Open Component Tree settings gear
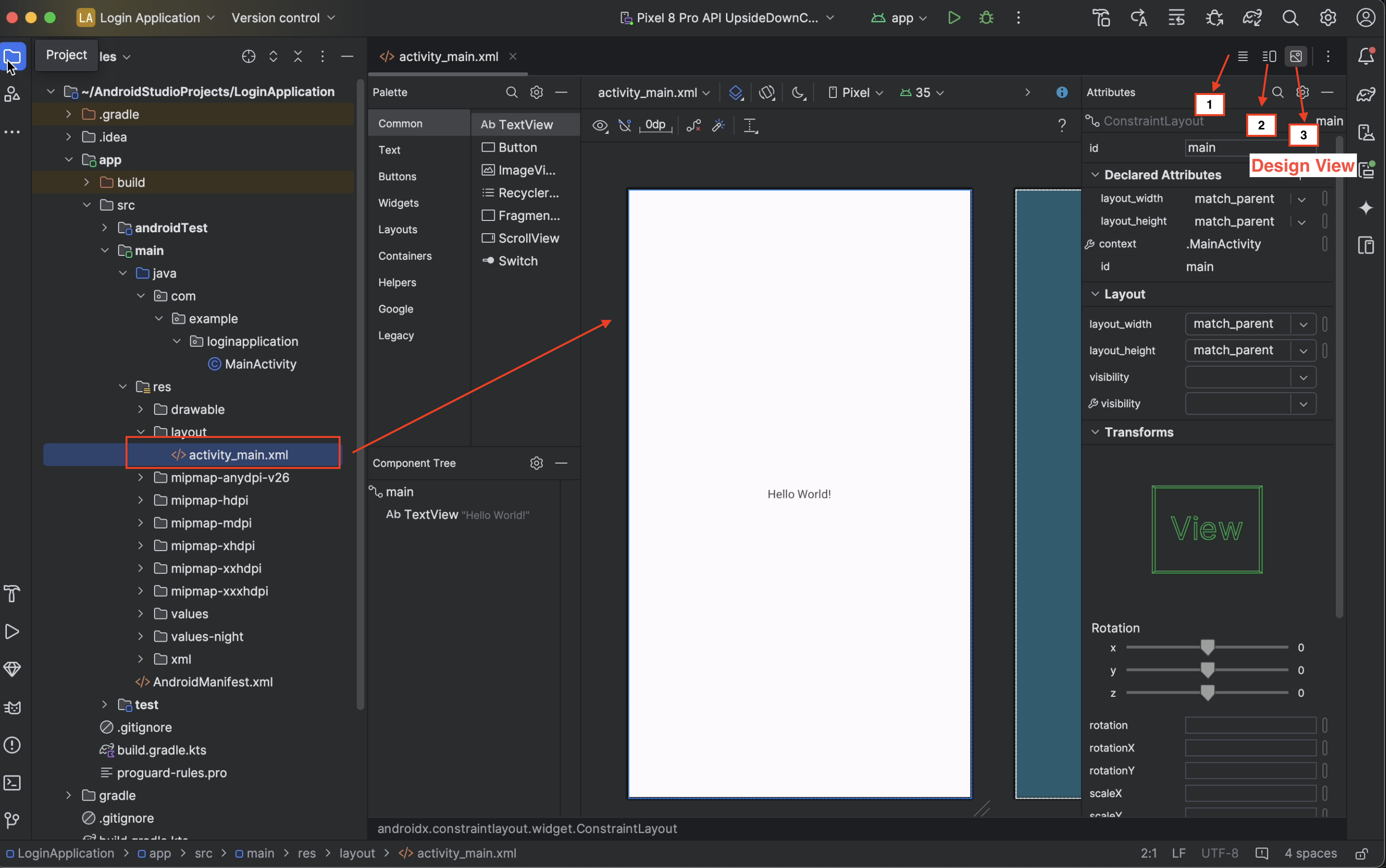The width and height of the screenshot is (1386, 868). click(x=536, y=464)
